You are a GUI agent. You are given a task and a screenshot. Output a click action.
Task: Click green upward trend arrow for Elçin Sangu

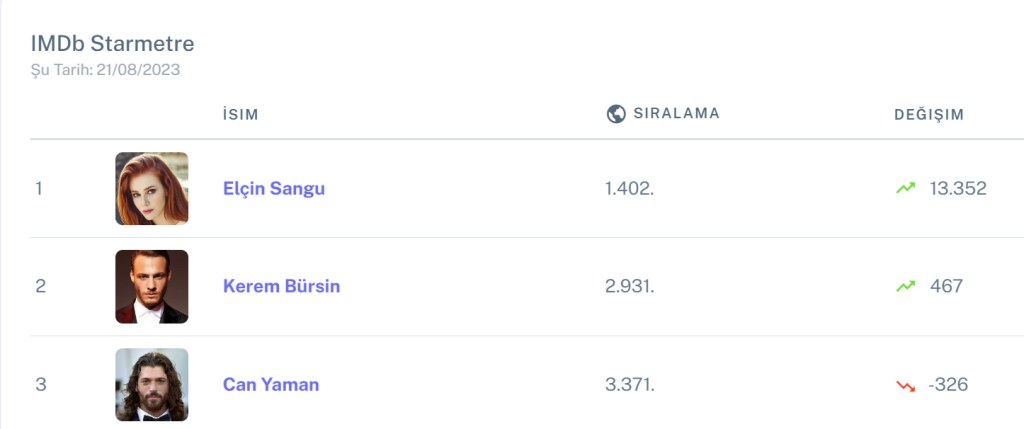906,188
